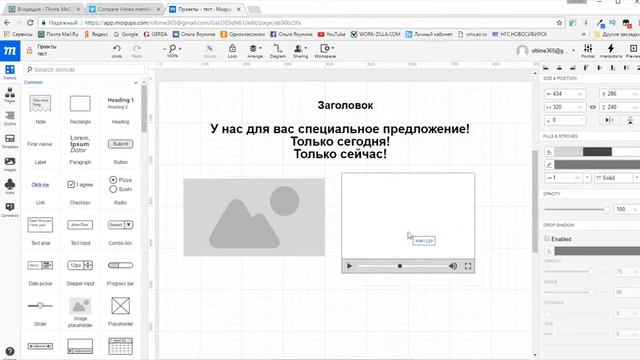Open the YouTube bookmark
Viewport: 640px width, 360px height.
(331, 34)
